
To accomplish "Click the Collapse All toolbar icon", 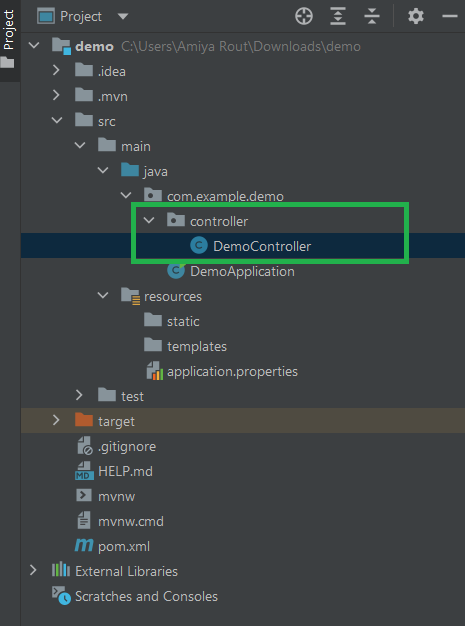I will [x=372, y=17].
